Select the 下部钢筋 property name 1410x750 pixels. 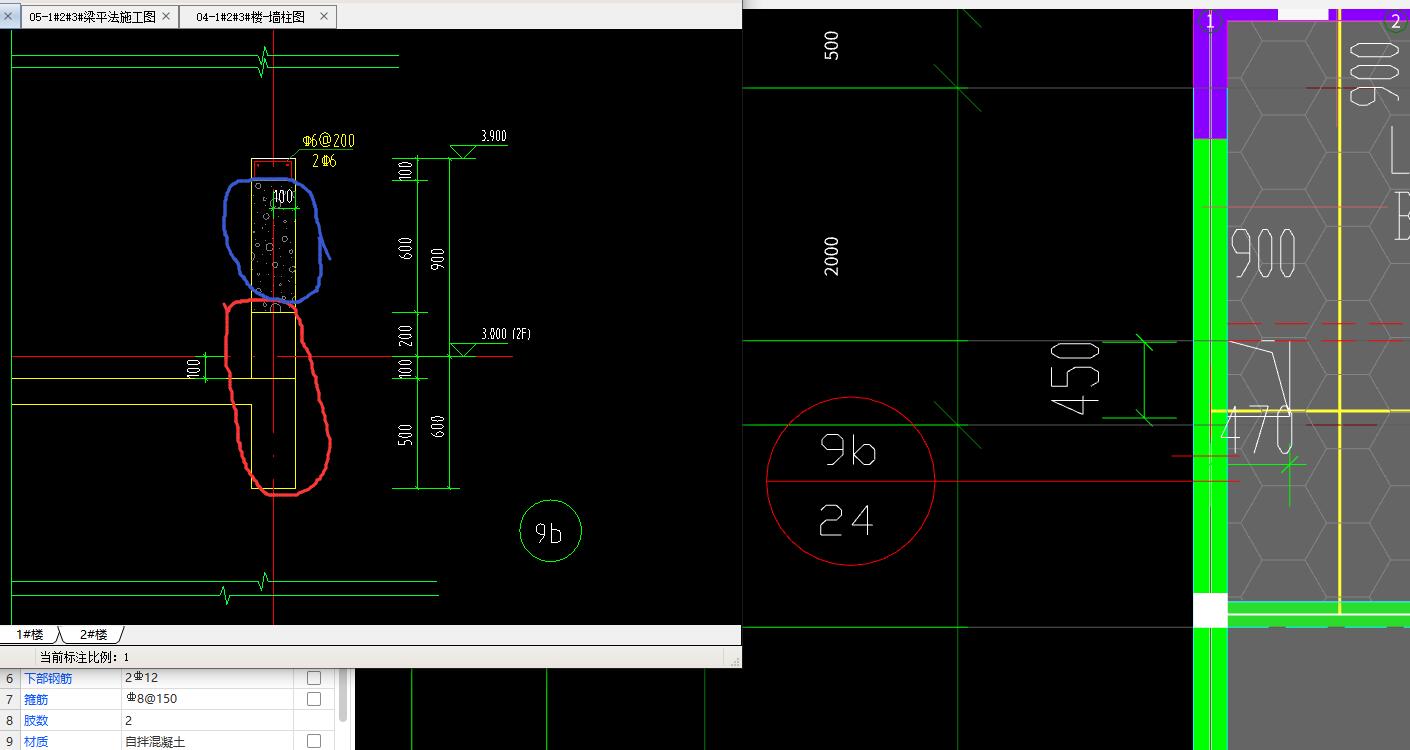(x=48, y=678)
